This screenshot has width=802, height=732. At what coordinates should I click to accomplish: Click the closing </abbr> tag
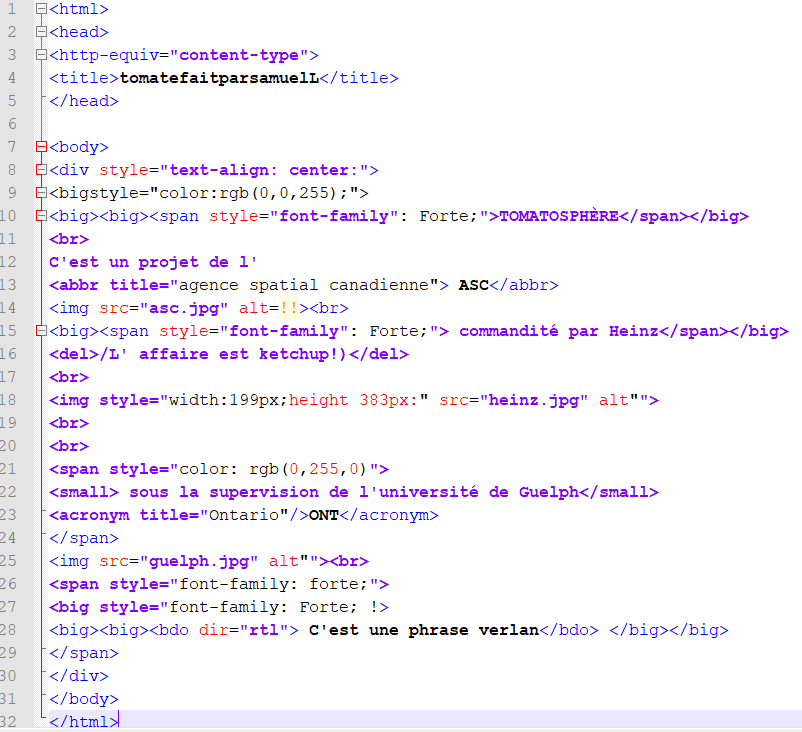524,285
